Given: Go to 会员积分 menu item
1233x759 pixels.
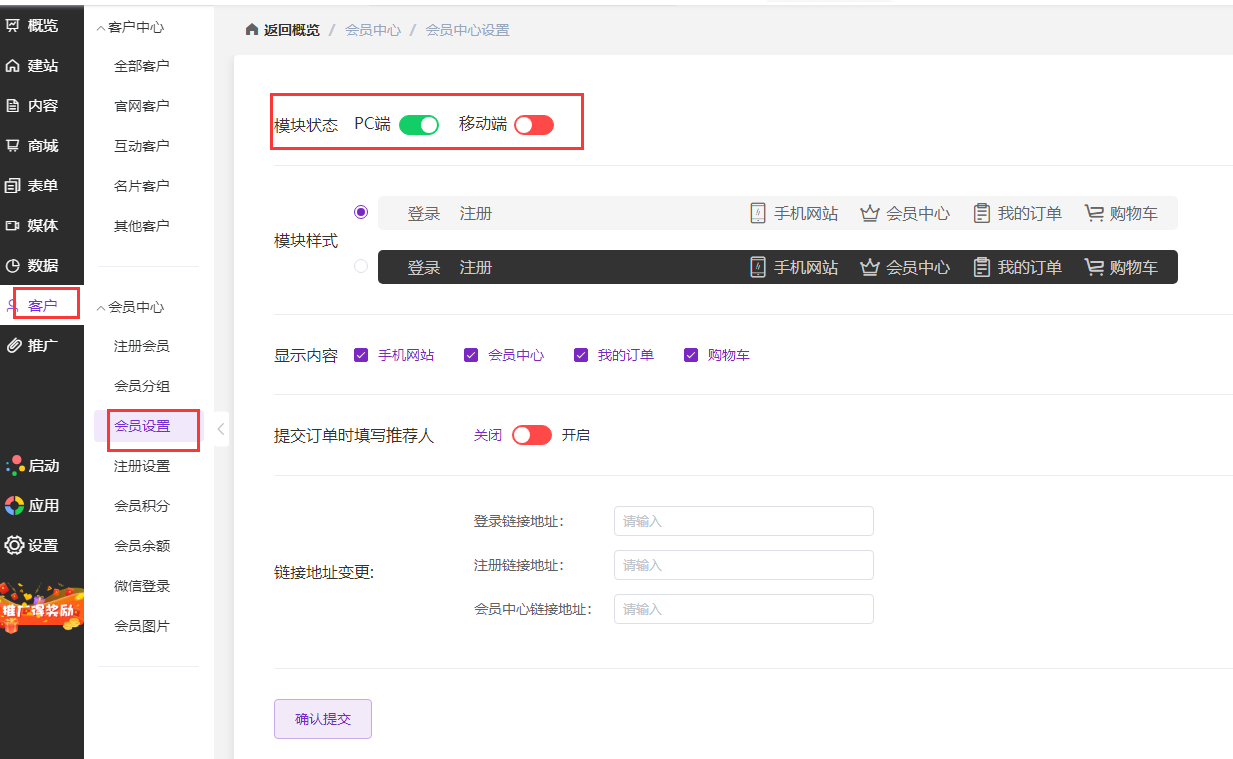Looking at the screenshot, I should coord(141,506).
